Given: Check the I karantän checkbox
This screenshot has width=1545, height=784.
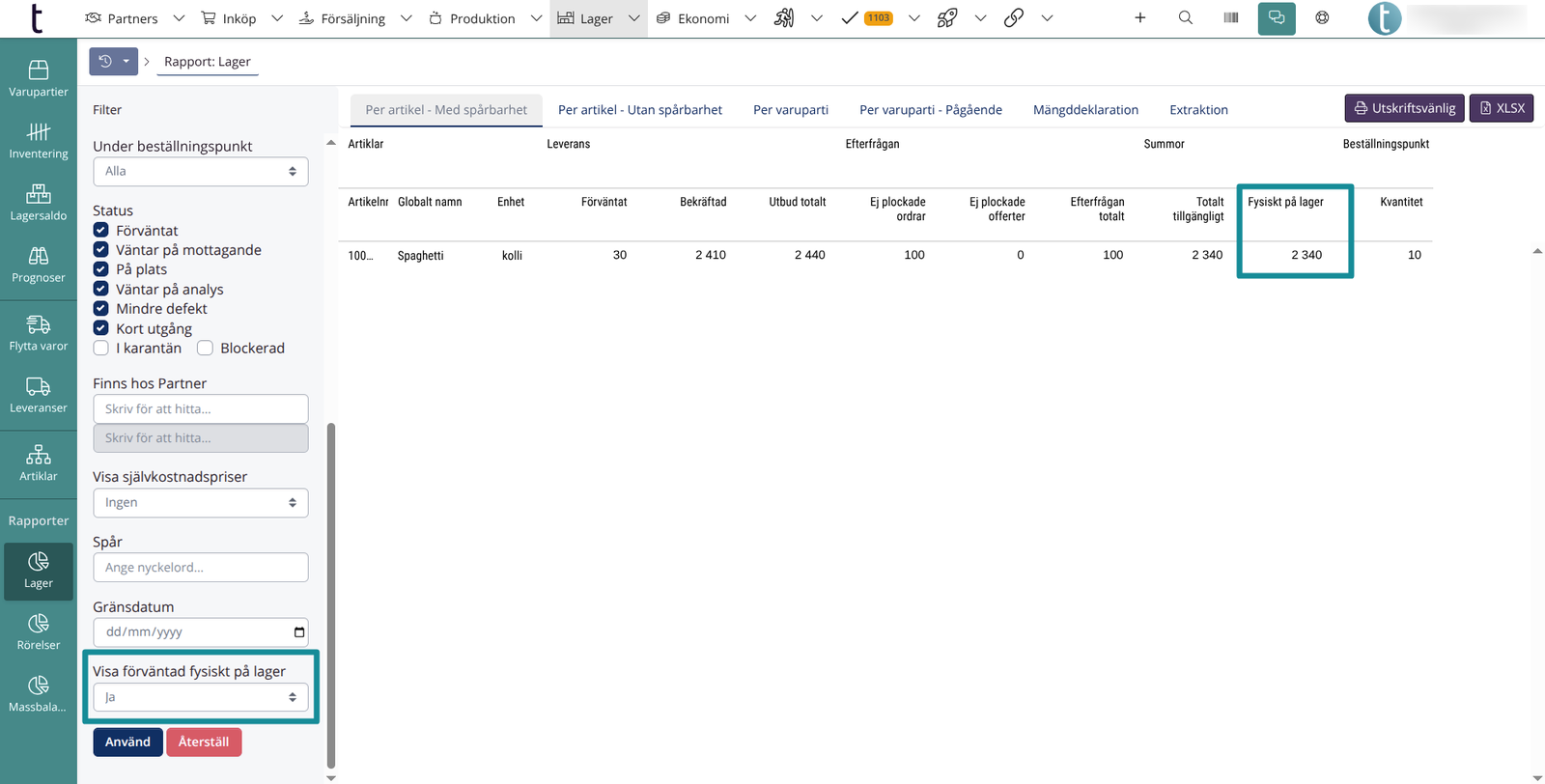Looking at the screenshot, I should point(101,349).
